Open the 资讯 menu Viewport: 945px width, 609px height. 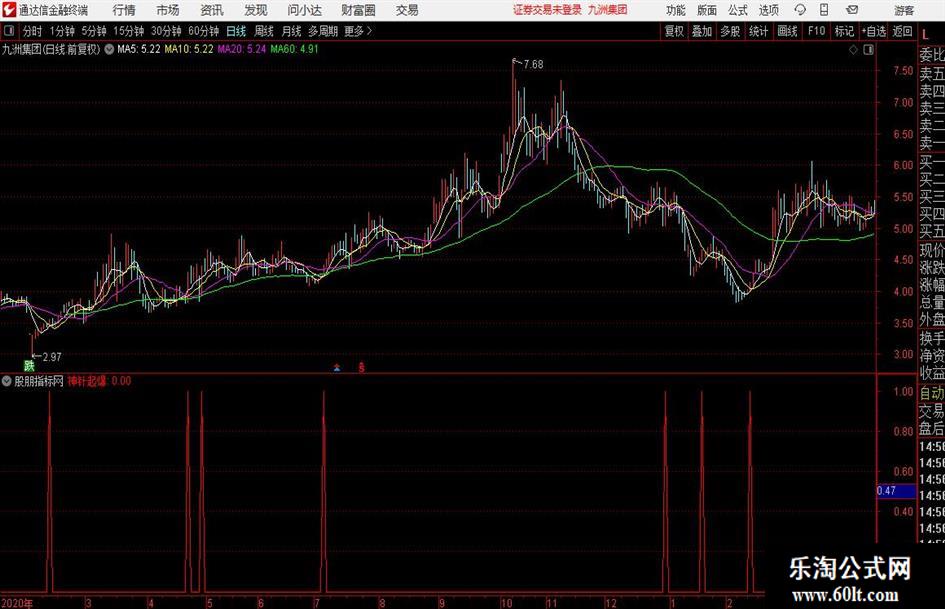212,10
